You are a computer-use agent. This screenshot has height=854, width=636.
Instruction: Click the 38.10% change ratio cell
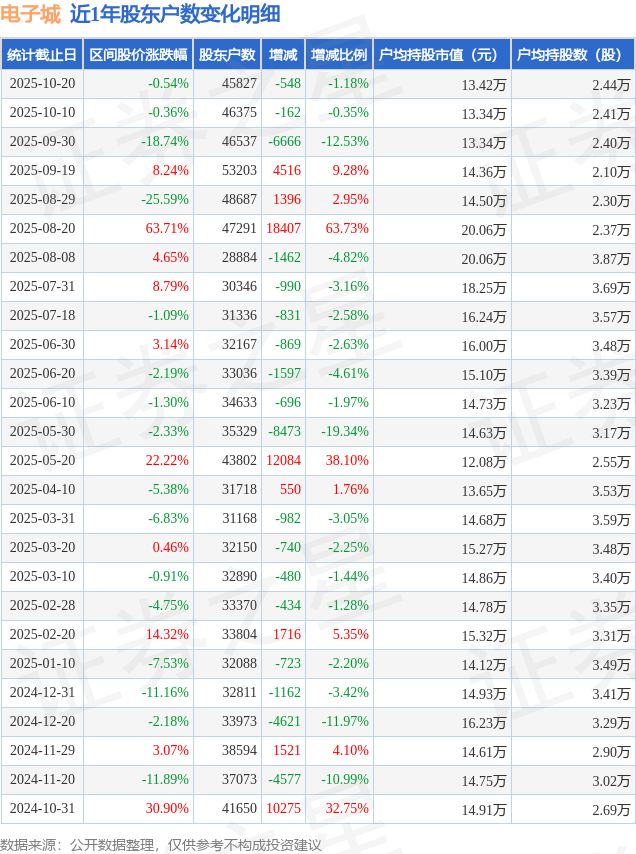[x=347, y=461]
